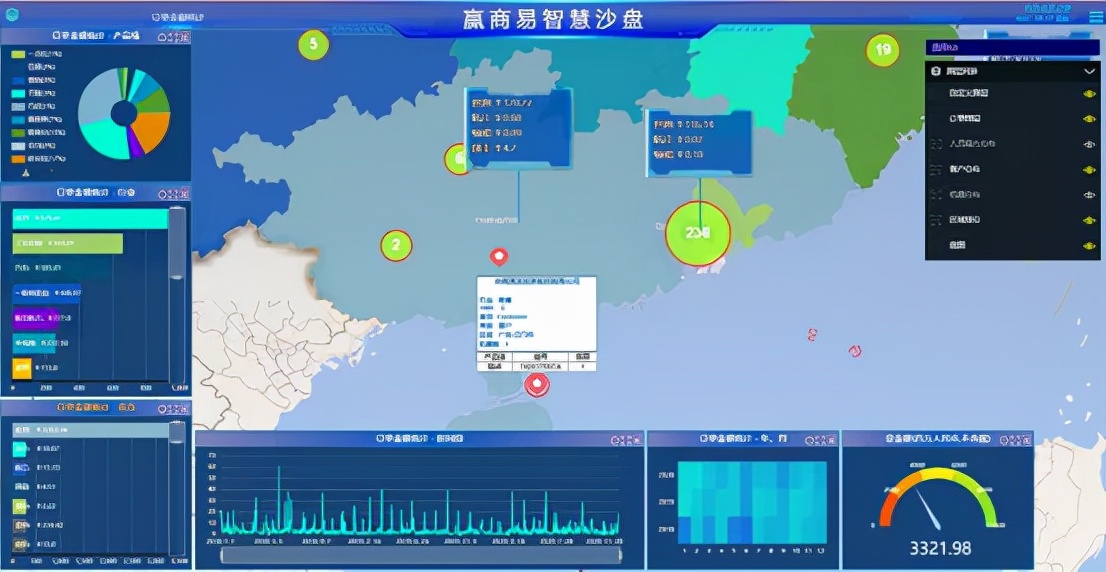
Task: Select the green cluster marker labeled 5
Action: (x=314, y=45)
